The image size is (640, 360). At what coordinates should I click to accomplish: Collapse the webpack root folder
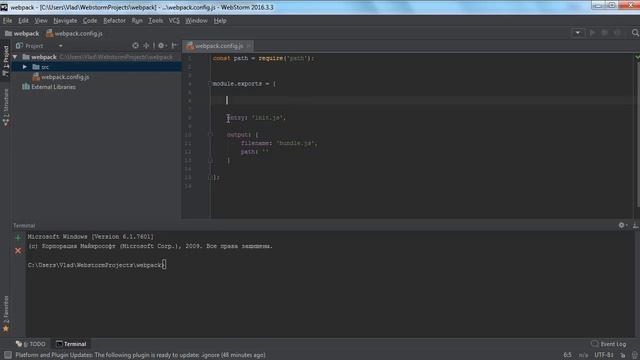tap(15, 57)
